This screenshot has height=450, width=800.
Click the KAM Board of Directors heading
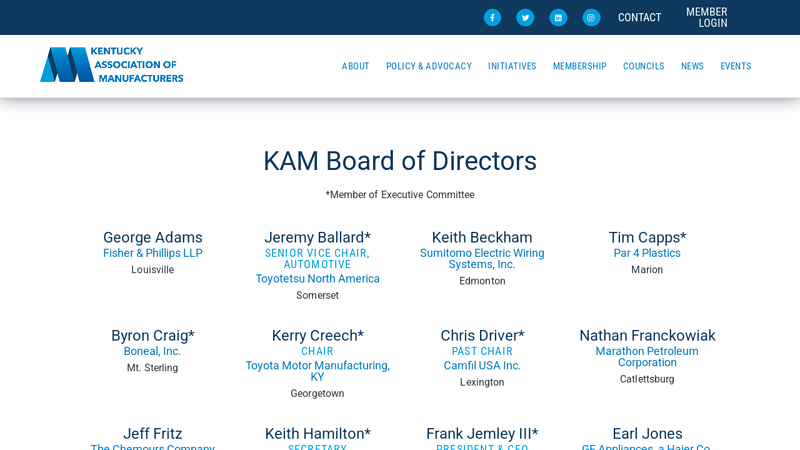click(x=400, y=161)
